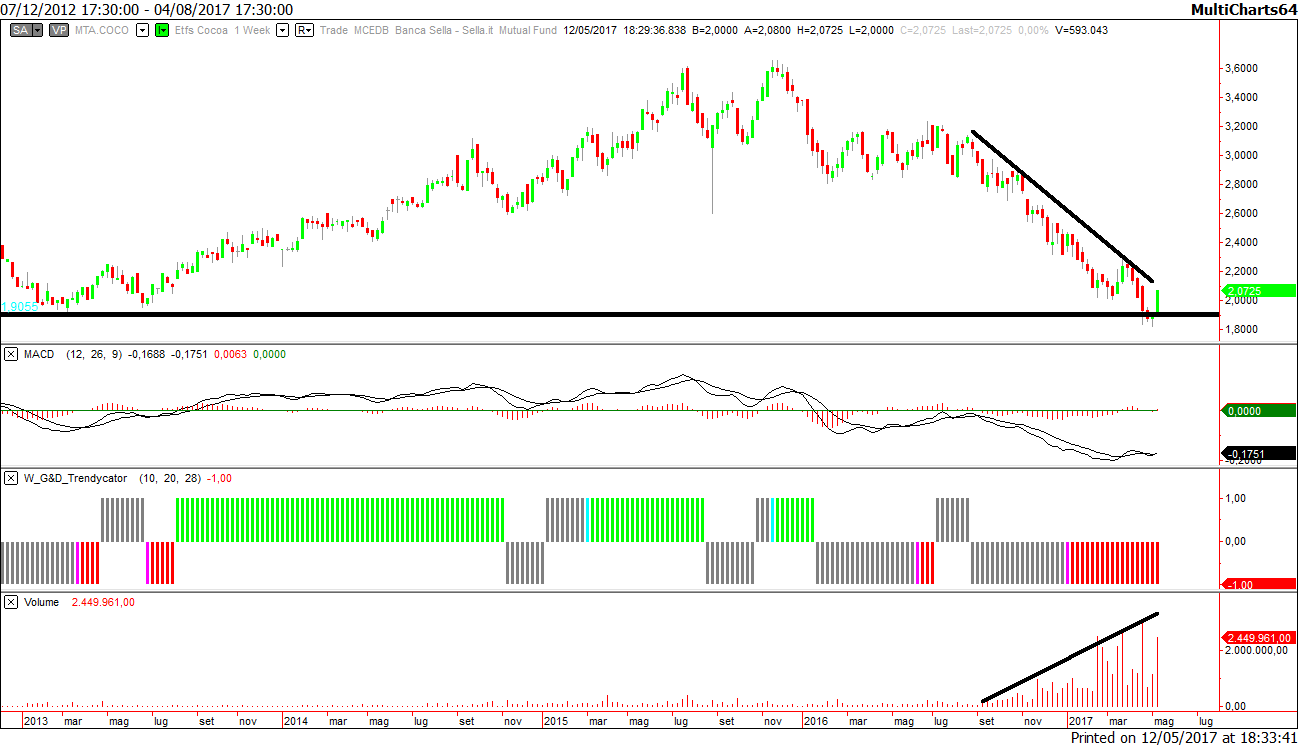Open the R dropdown in status line
The image size is (1298, 746).
304,30
